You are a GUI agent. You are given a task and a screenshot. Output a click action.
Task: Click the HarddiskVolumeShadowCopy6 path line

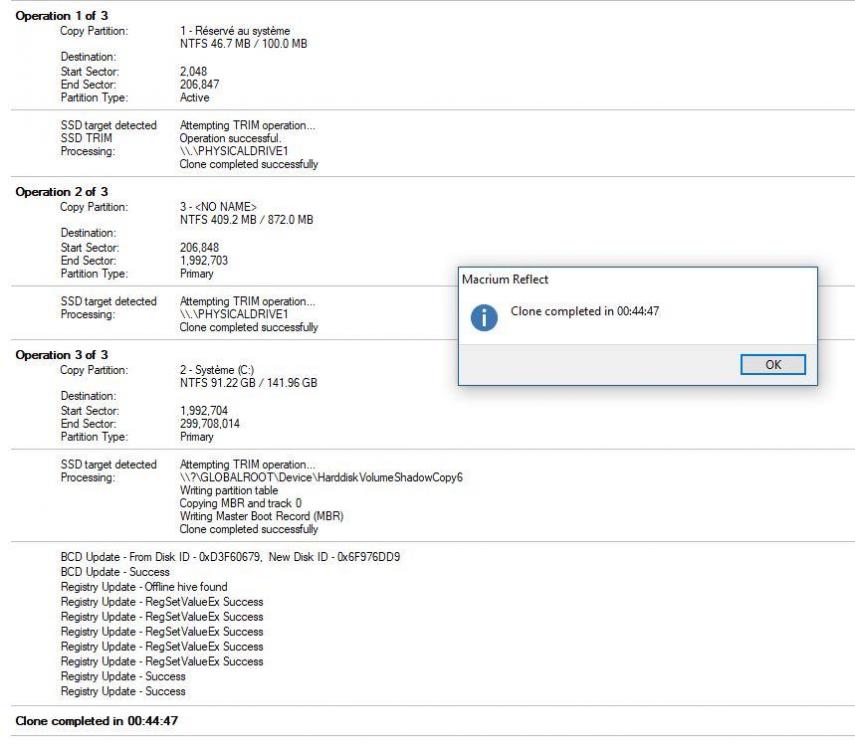coord(321,477)
